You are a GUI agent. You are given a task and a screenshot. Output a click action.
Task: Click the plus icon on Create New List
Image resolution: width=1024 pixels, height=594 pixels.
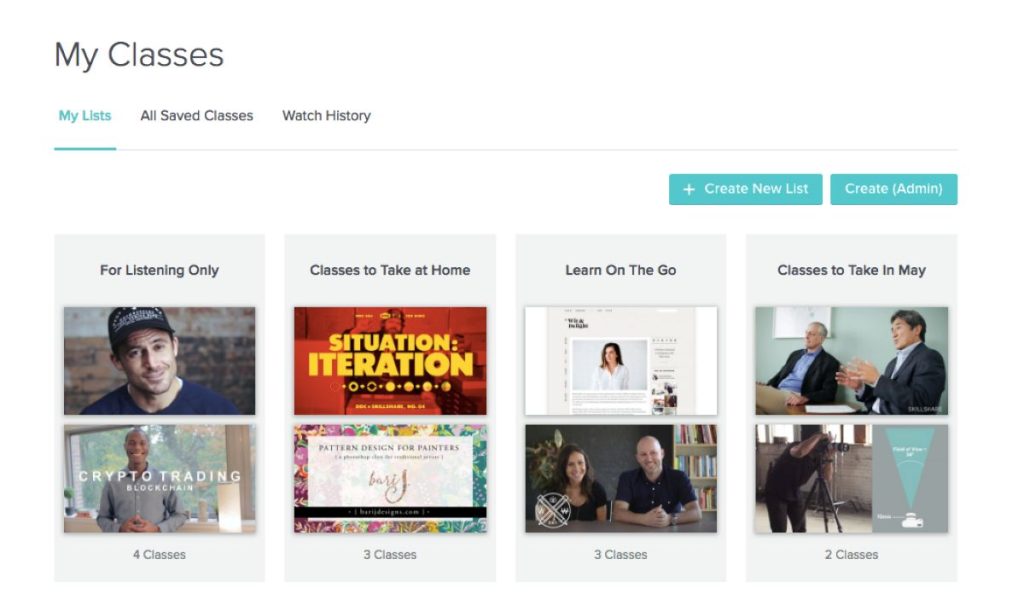coord(690,189)
